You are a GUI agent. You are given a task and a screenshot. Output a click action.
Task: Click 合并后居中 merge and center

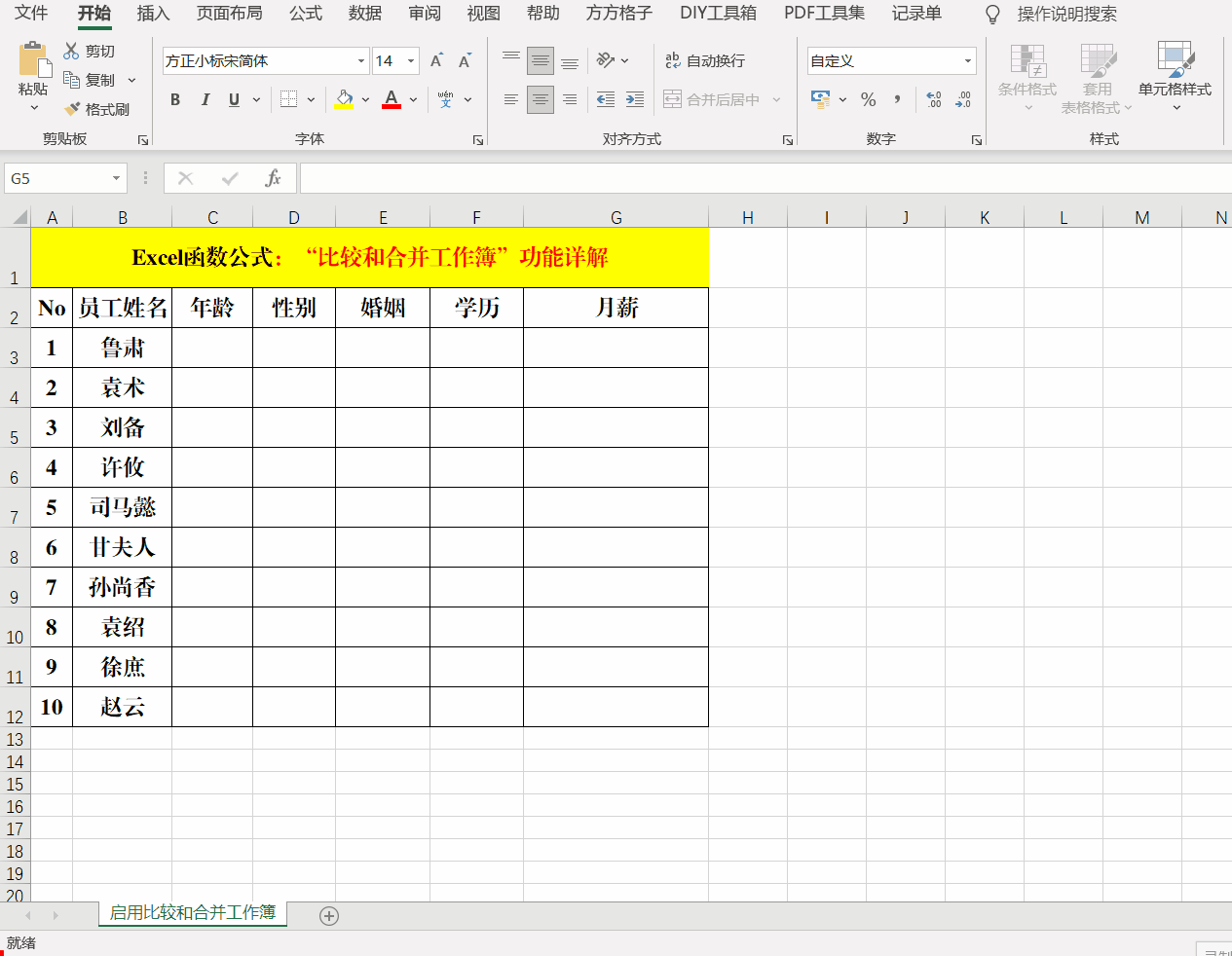click(712, 99)
